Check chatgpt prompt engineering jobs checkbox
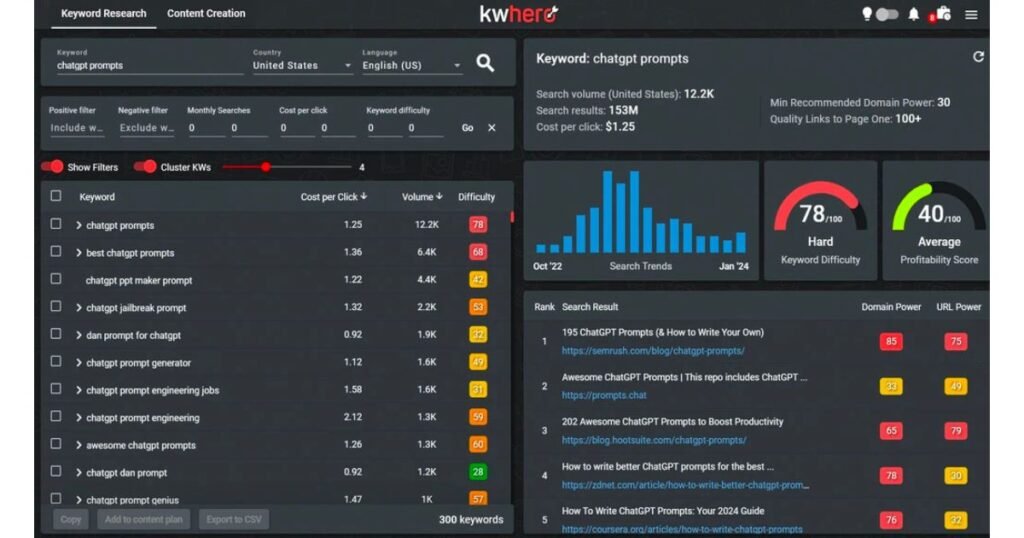Screen dimensions: 1024x538 coord(56,388)
